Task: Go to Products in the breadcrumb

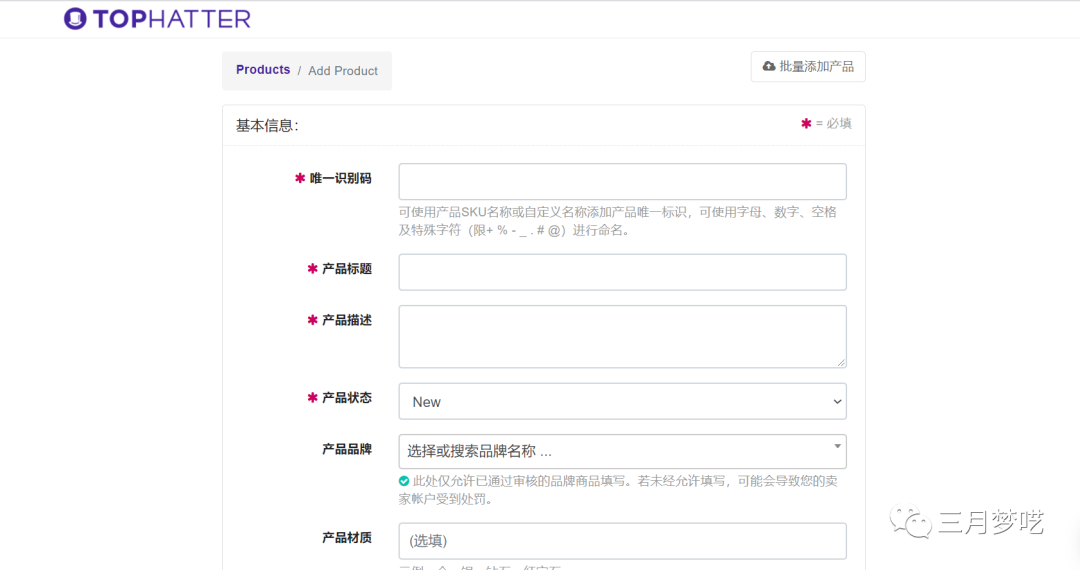Action: [x=263, y=70]
